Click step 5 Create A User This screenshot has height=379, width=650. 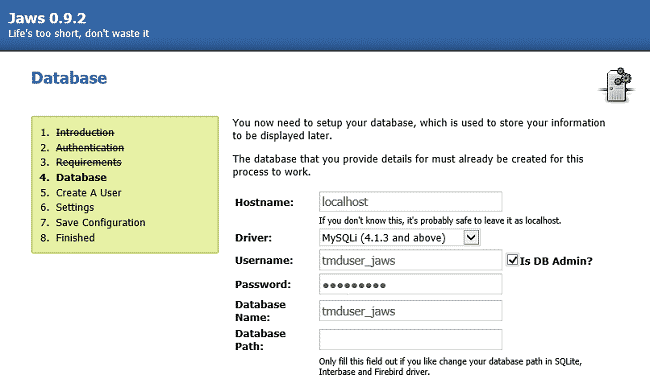(x=89, y=193)
